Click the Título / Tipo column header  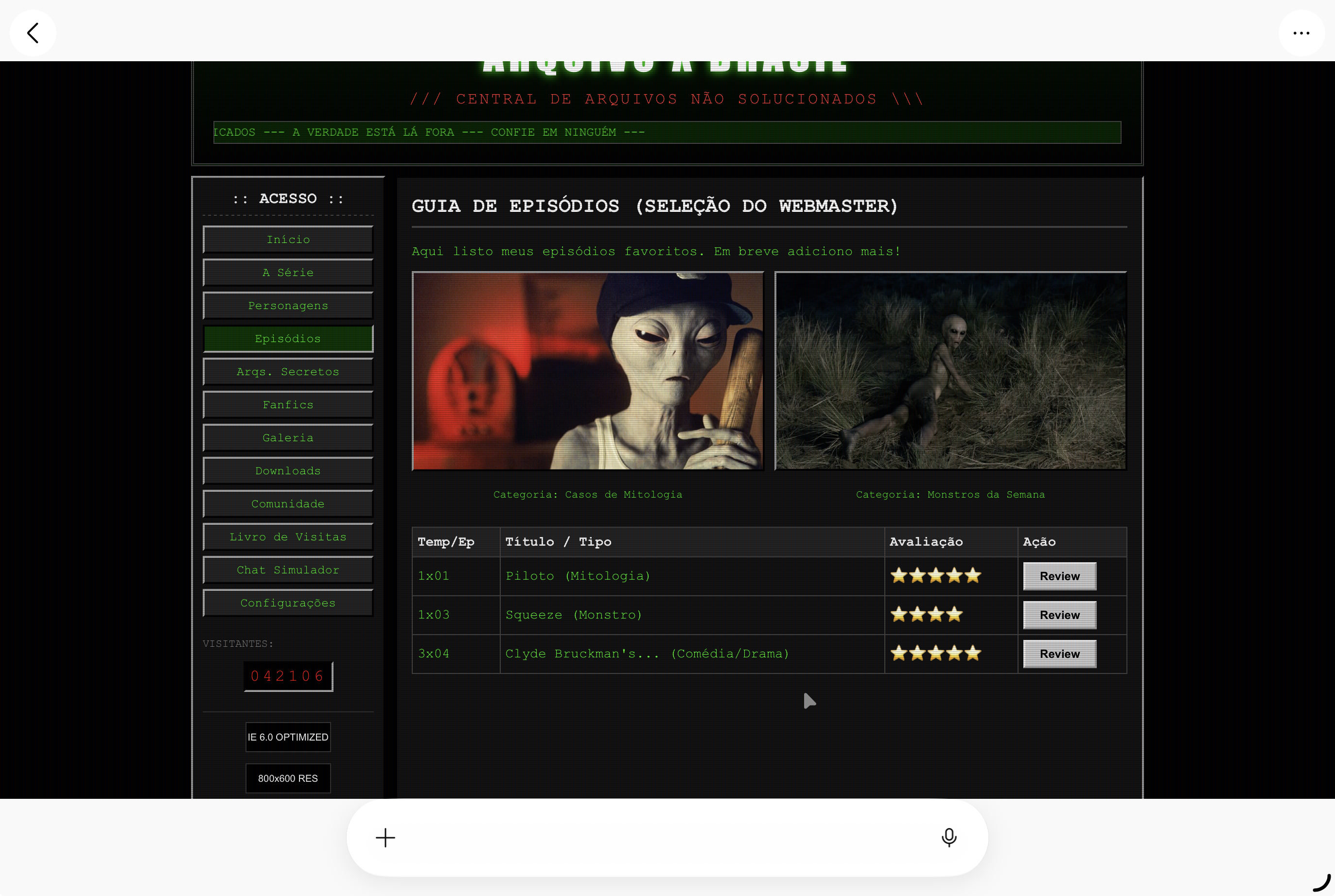[x=692, y=542]
